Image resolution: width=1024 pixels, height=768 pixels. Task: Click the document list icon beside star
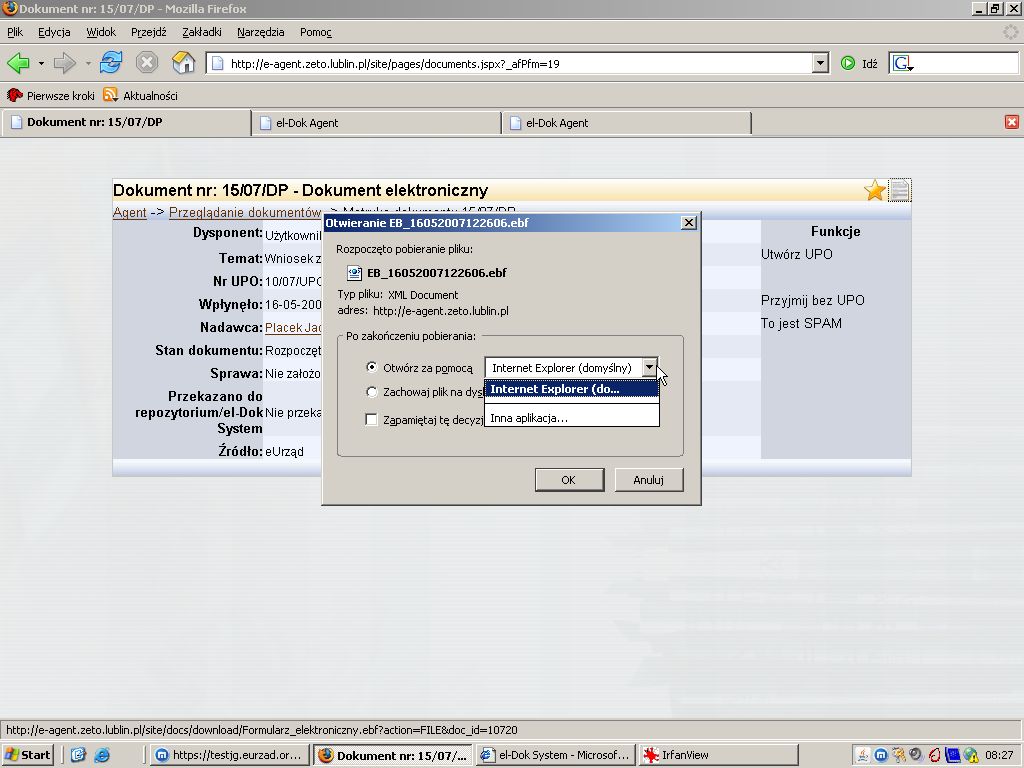pos(900,190)
